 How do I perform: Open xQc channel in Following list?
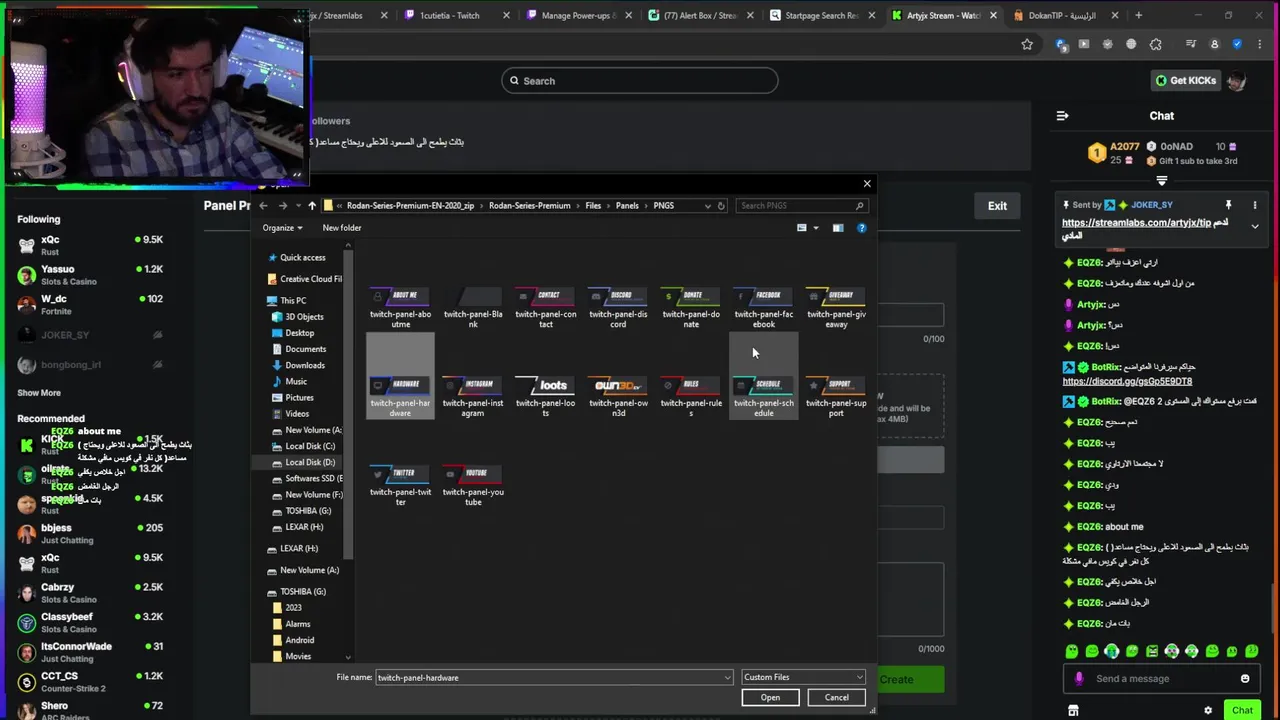(x=90, y=245)
